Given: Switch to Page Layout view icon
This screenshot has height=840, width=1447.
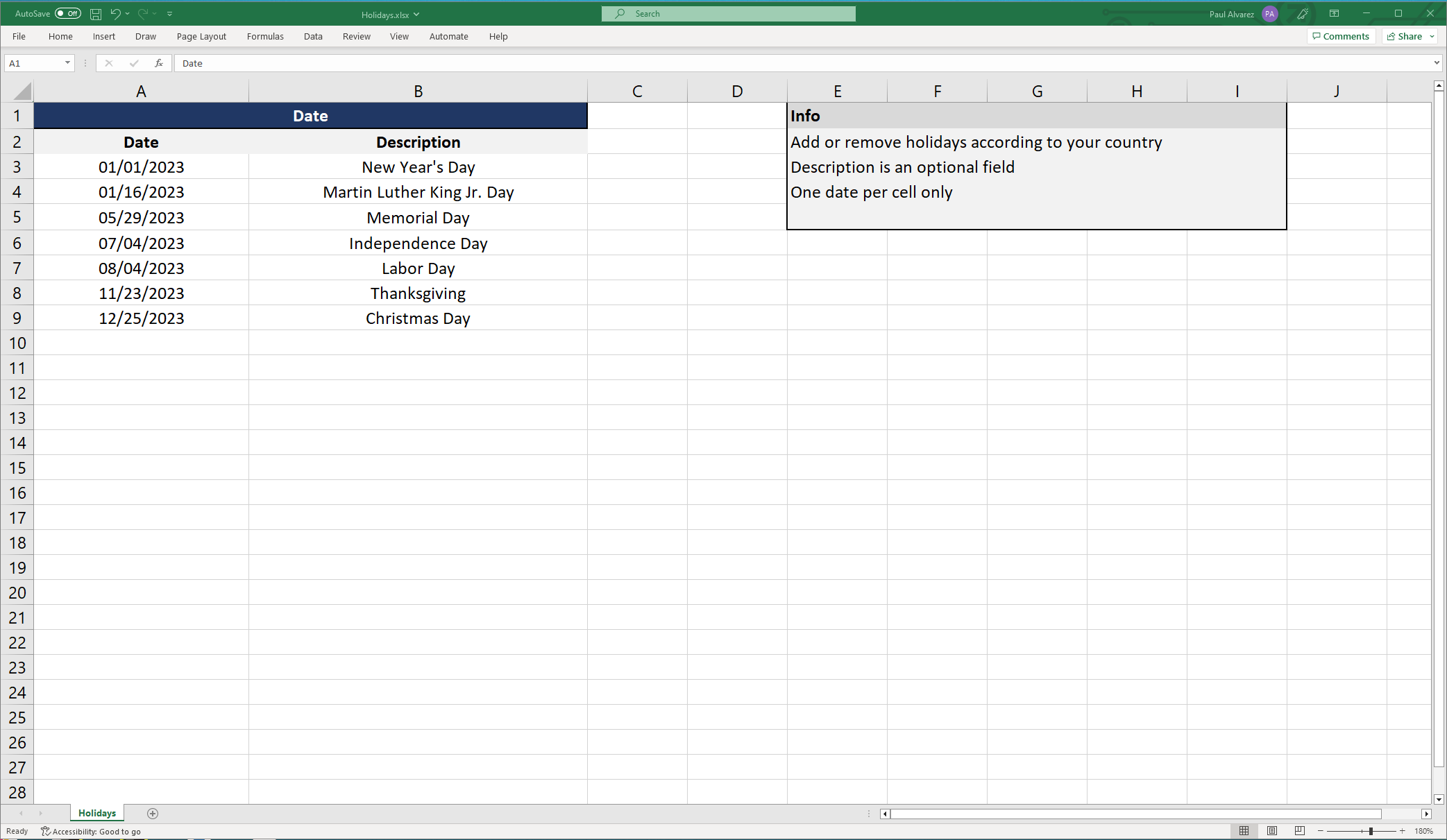Looking at the screenshot, I should coord(1271,831).
